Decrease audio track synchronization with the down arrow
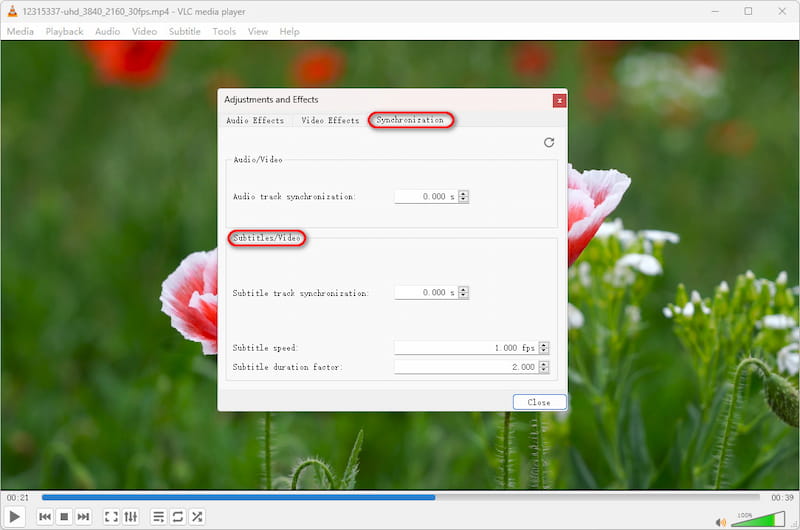800x530 pixels. click(463, 199)
